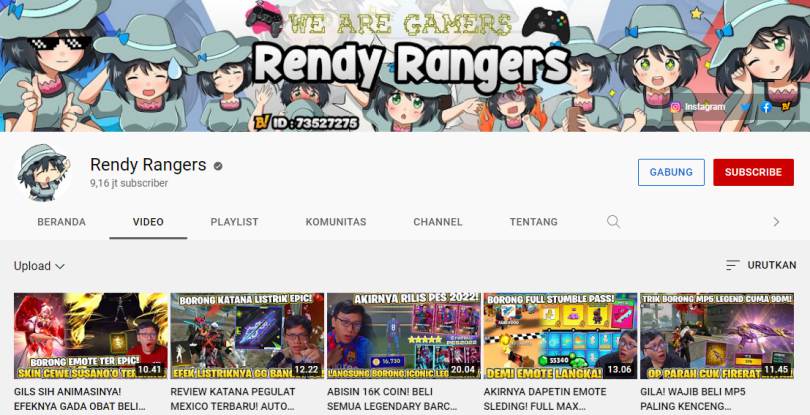810x415 pixels.
Task: Open the Borong Full Stumble Pass thumbnail
Action: point(560,336)
